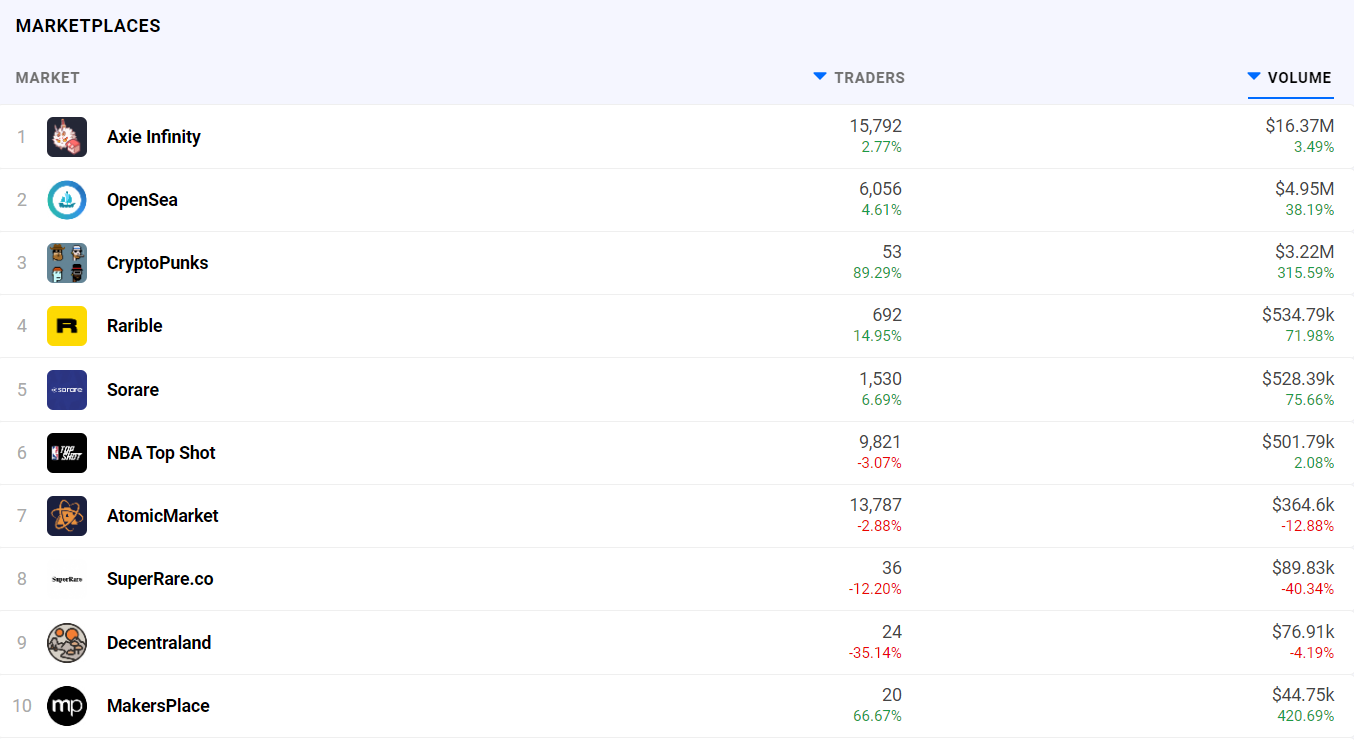This screenshot has height=740, width=1354.
Task: Select the $44.75k volume value
Action: [1303, 695]
